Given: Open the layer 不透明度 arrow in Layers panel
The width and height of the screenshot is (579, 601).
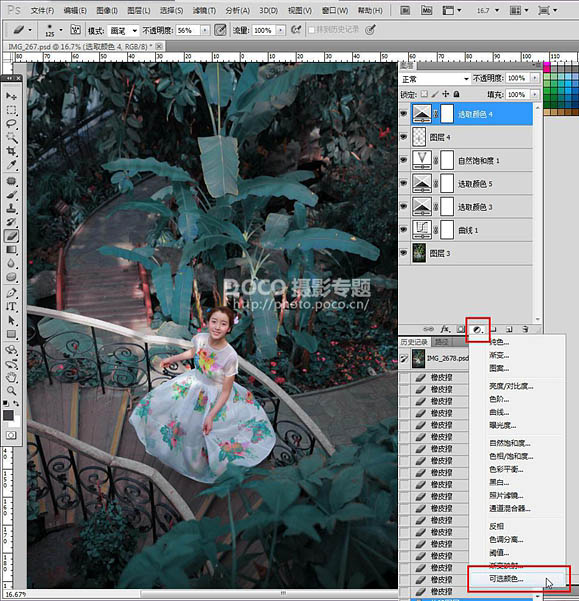Looking at the screenshot, I should (x=535, y=79).
